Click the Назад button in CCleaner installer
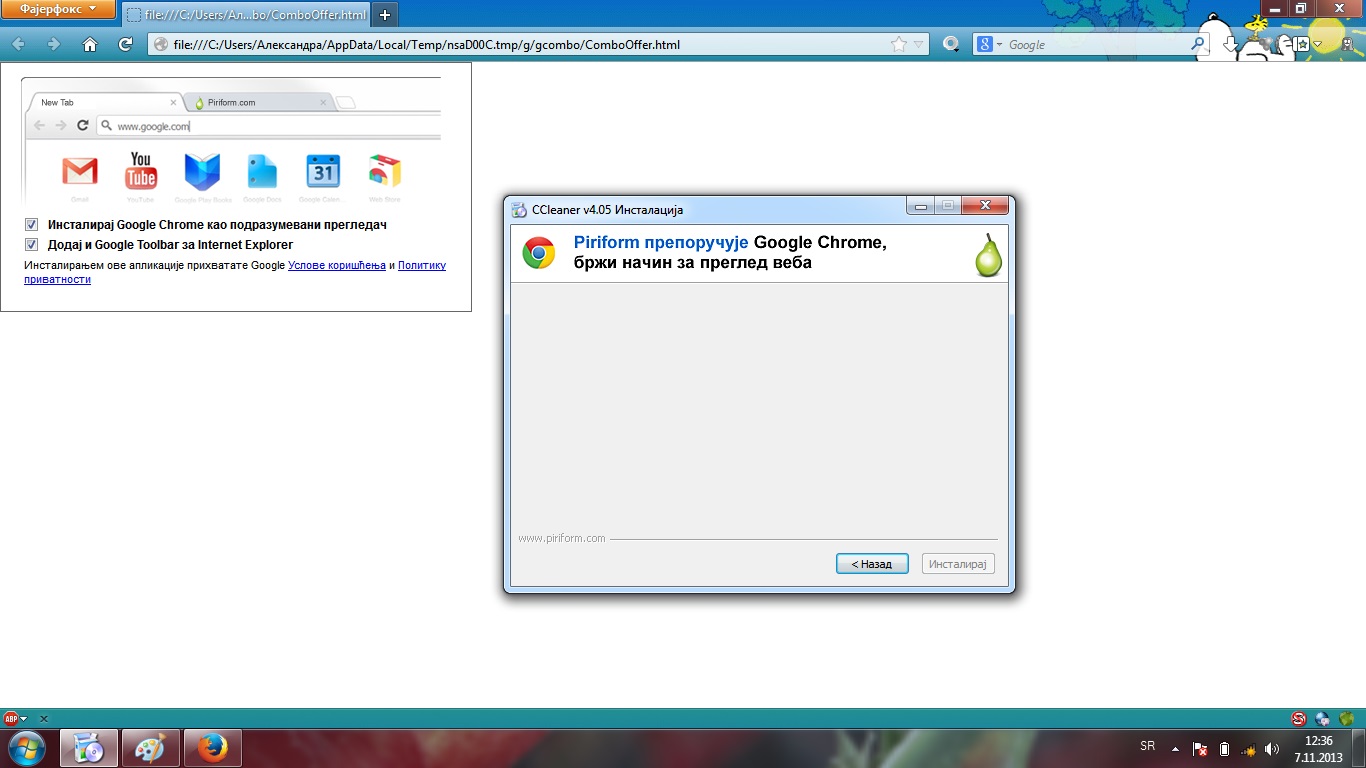The image size is (1366, 768). [x=872, y=564]
